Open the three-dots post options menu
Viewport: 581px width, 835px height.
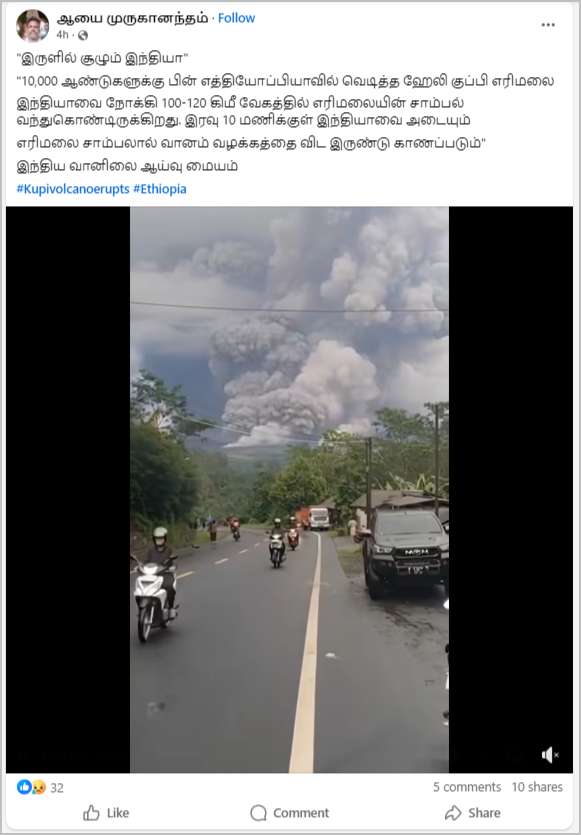[548, 25]
